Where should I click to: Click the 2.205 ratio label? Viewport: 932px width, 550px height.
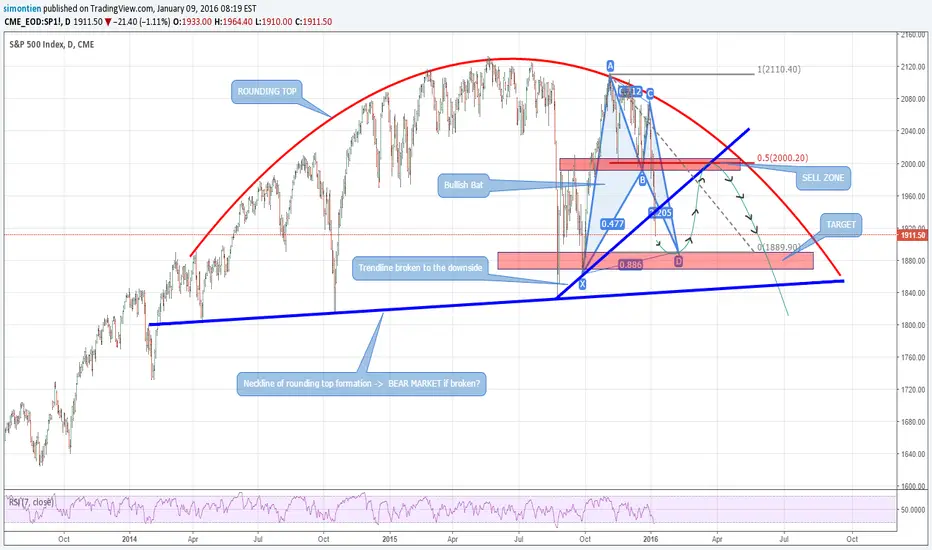pyautogui.click(x=660, y=212)
